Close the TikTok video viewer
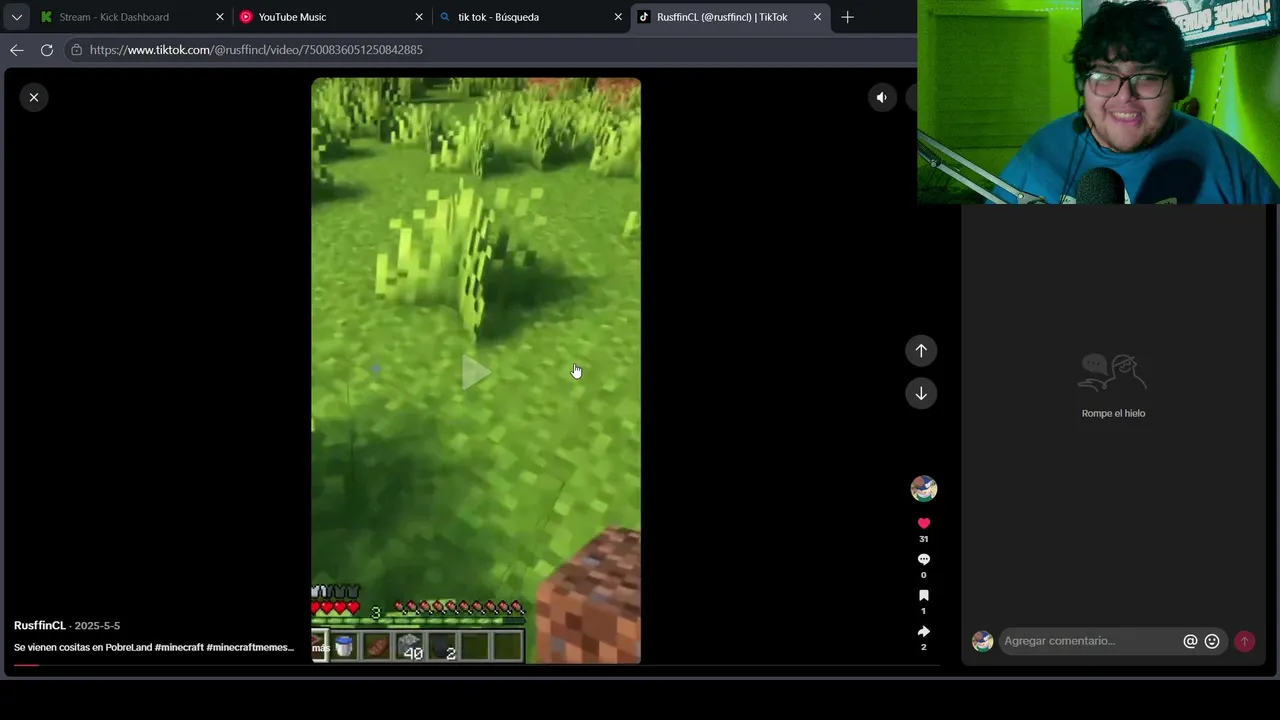 pos(34,97)
